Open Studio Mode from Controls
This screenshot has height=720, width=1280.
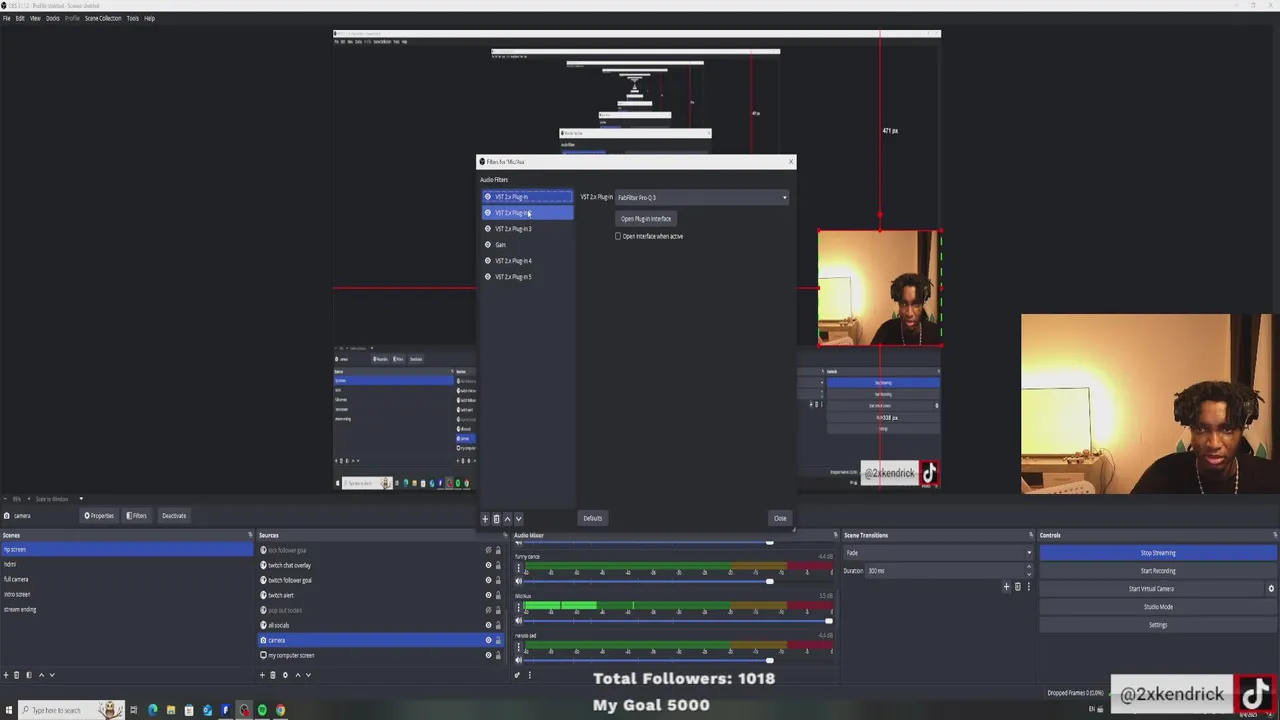pos(1158,607)
